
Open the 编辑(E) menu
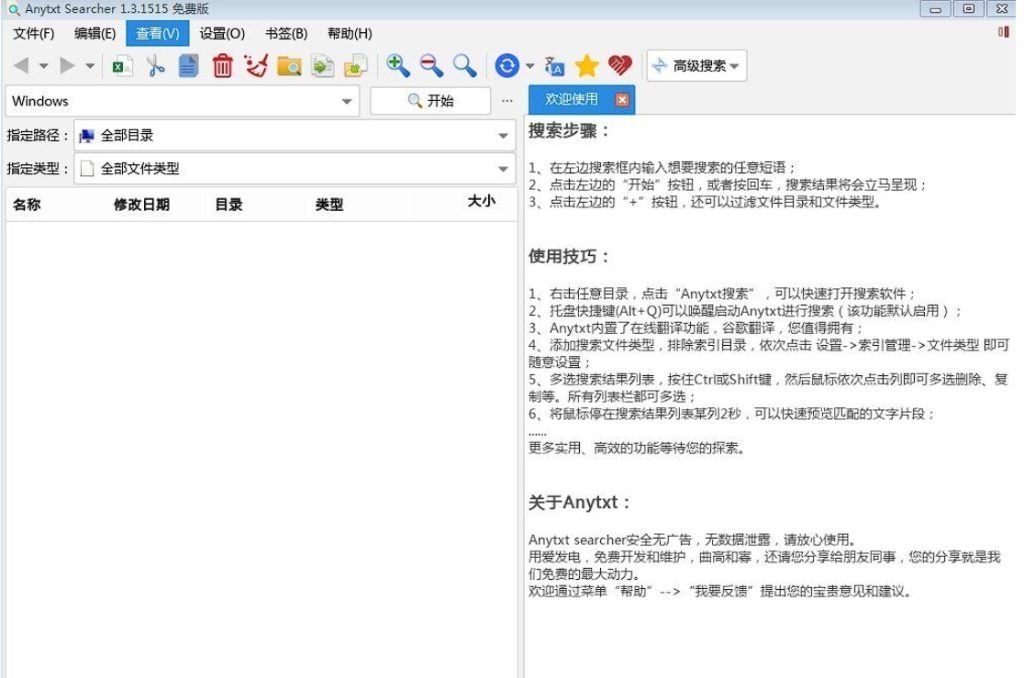click(x=95, y=33)
